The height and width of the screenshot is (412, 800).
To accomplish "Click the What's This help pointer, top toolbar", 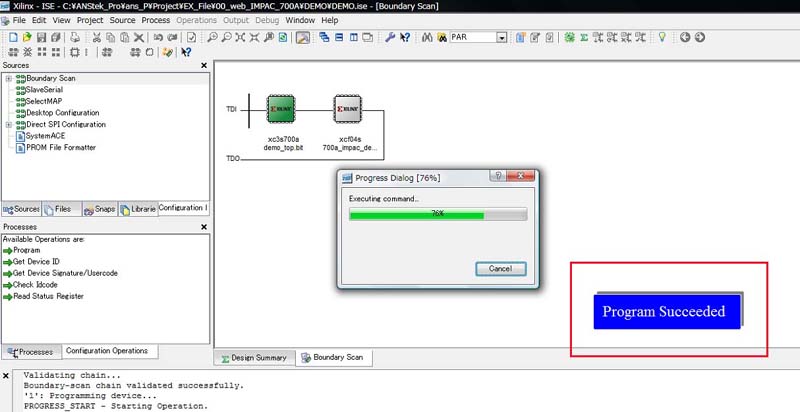I will point(405,37).
